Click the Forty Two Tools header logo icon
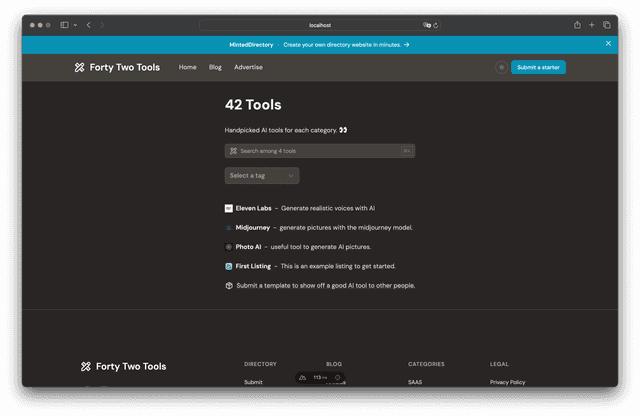The image size is (640, 416). pyautogui.click(x=80, y=68)
